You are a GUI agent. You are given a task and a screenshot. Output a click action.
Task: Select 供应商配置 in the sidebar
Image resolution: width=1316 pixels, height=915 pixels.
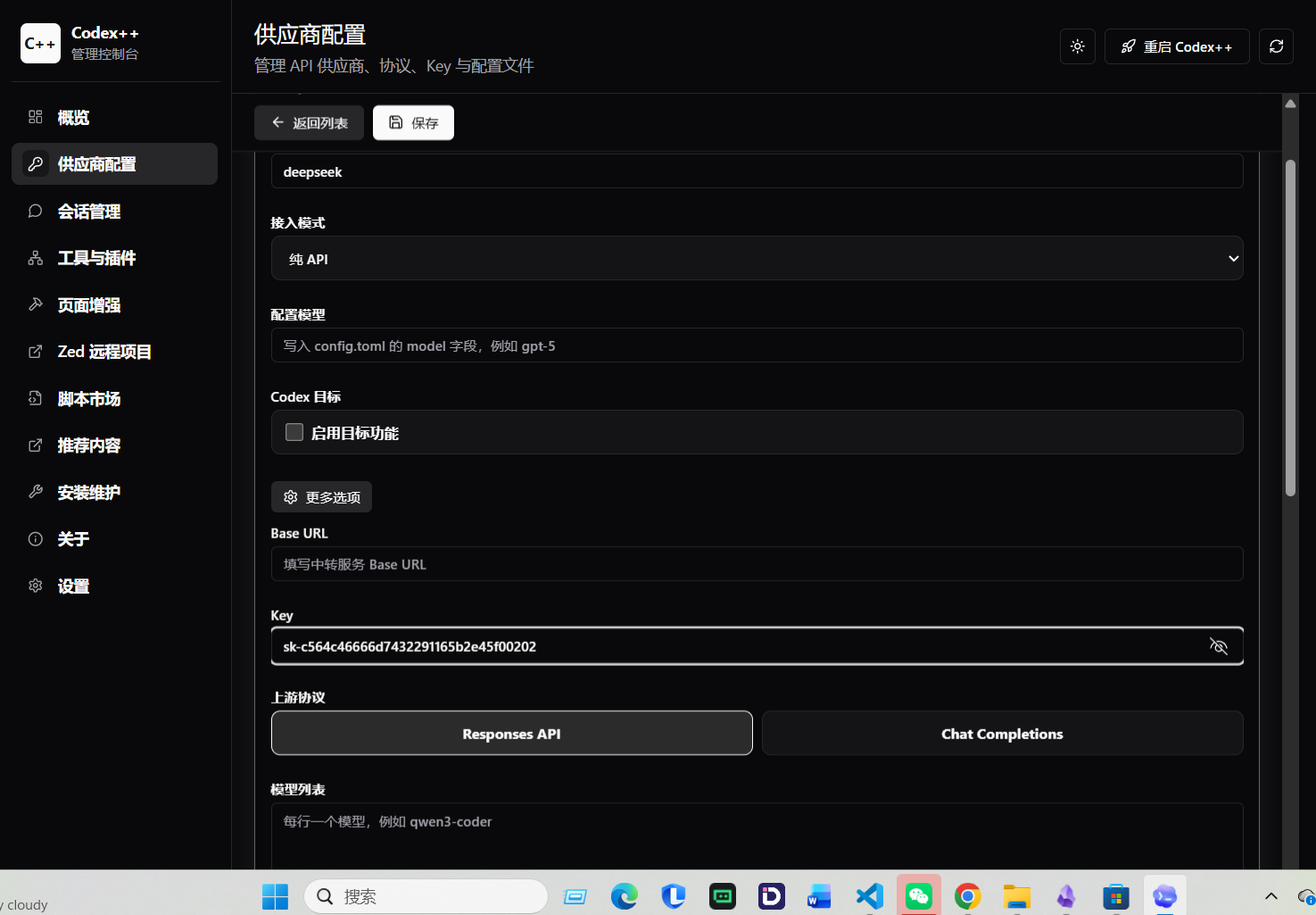tap(114, 164)
